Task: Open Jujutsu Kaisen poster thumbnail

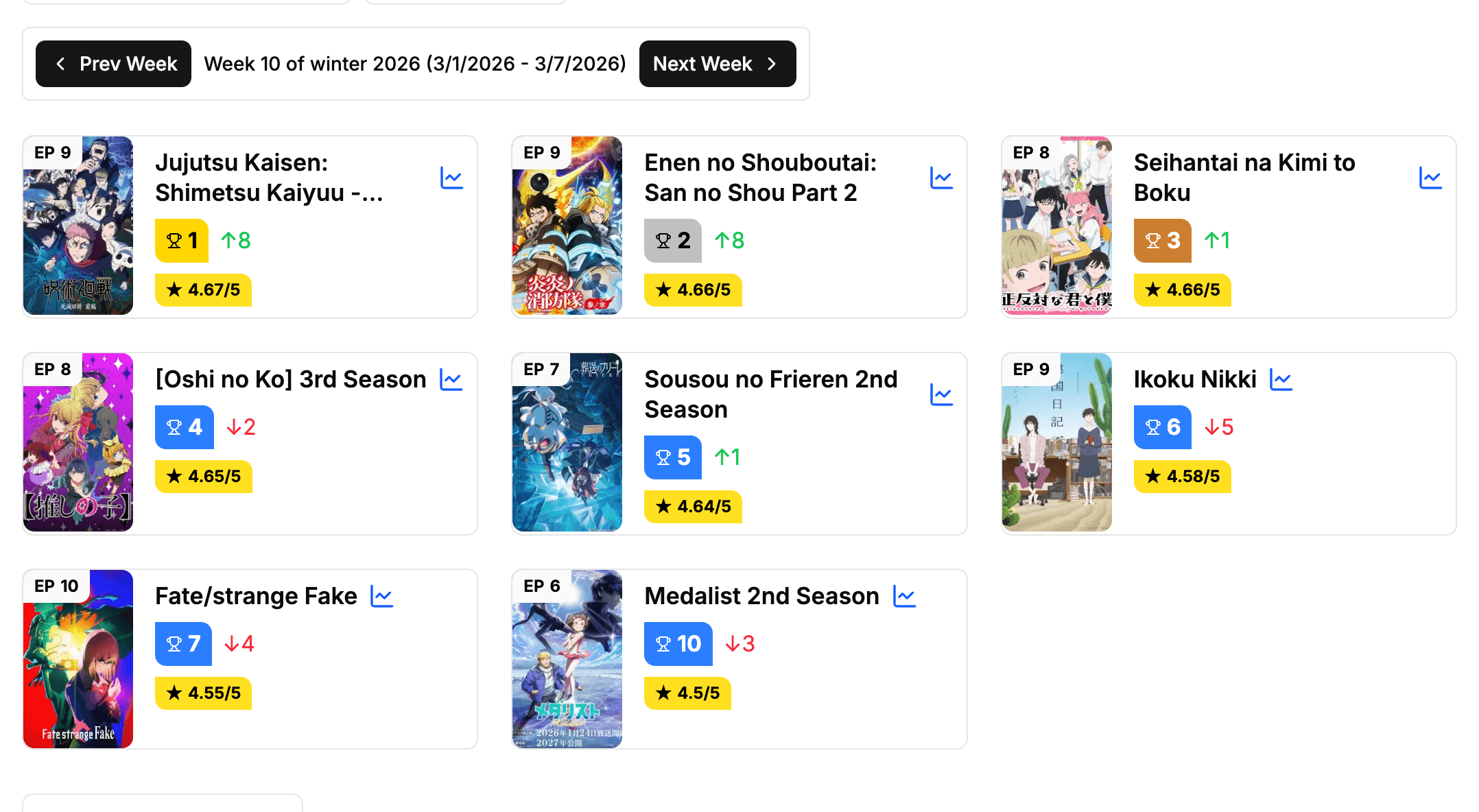Action: click(x=78, y=226)
